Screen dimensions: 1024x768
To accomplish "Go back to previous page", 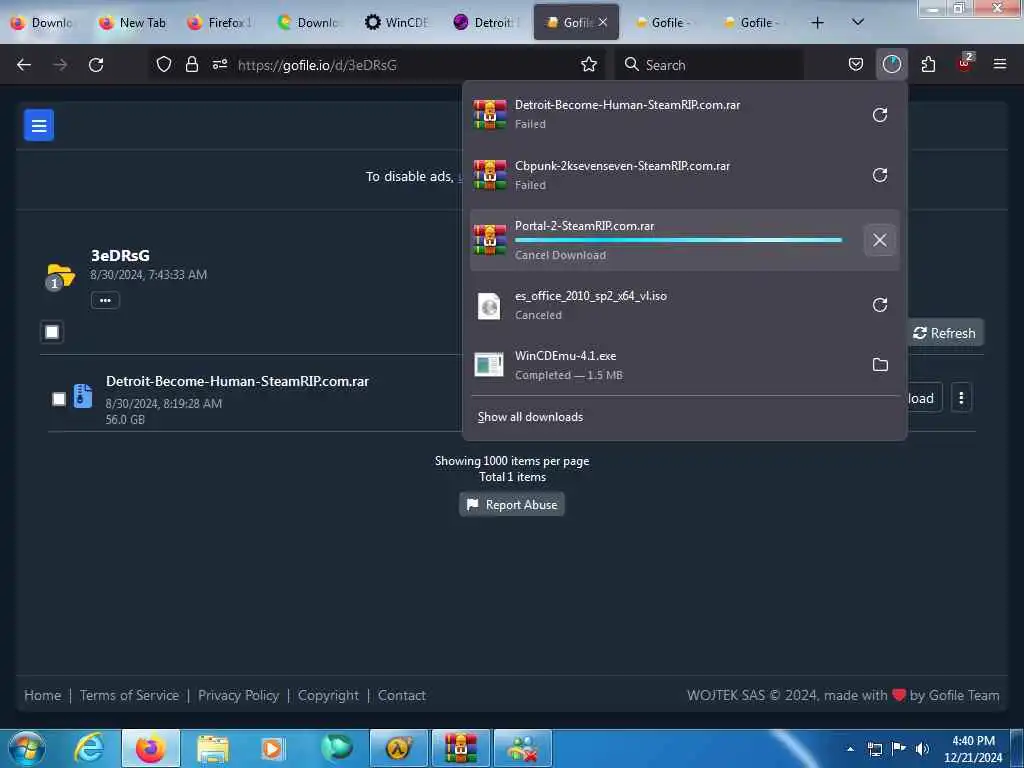I will pos(24,65).
